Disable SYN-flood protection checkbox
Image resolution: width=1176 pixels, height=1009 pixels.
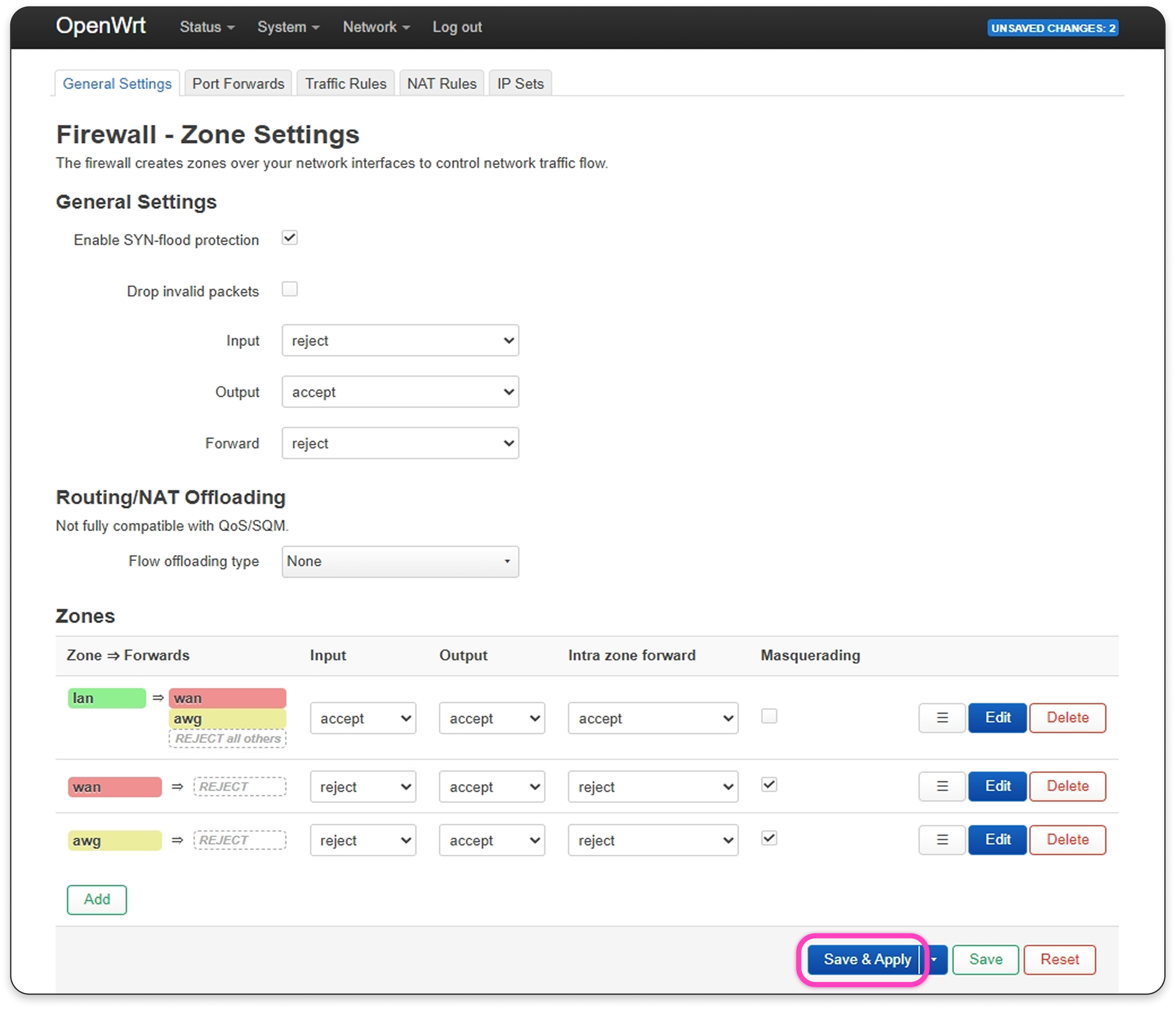coord(289,238)
